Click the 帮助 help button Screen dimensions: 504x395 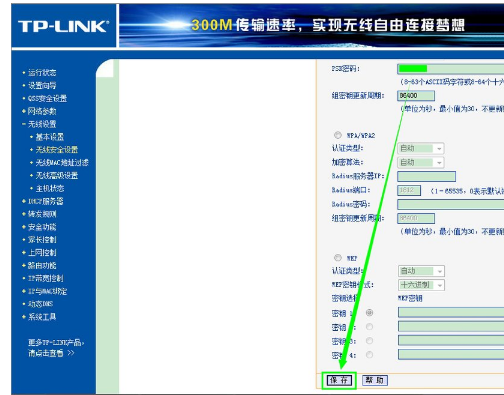pos(375,380)
